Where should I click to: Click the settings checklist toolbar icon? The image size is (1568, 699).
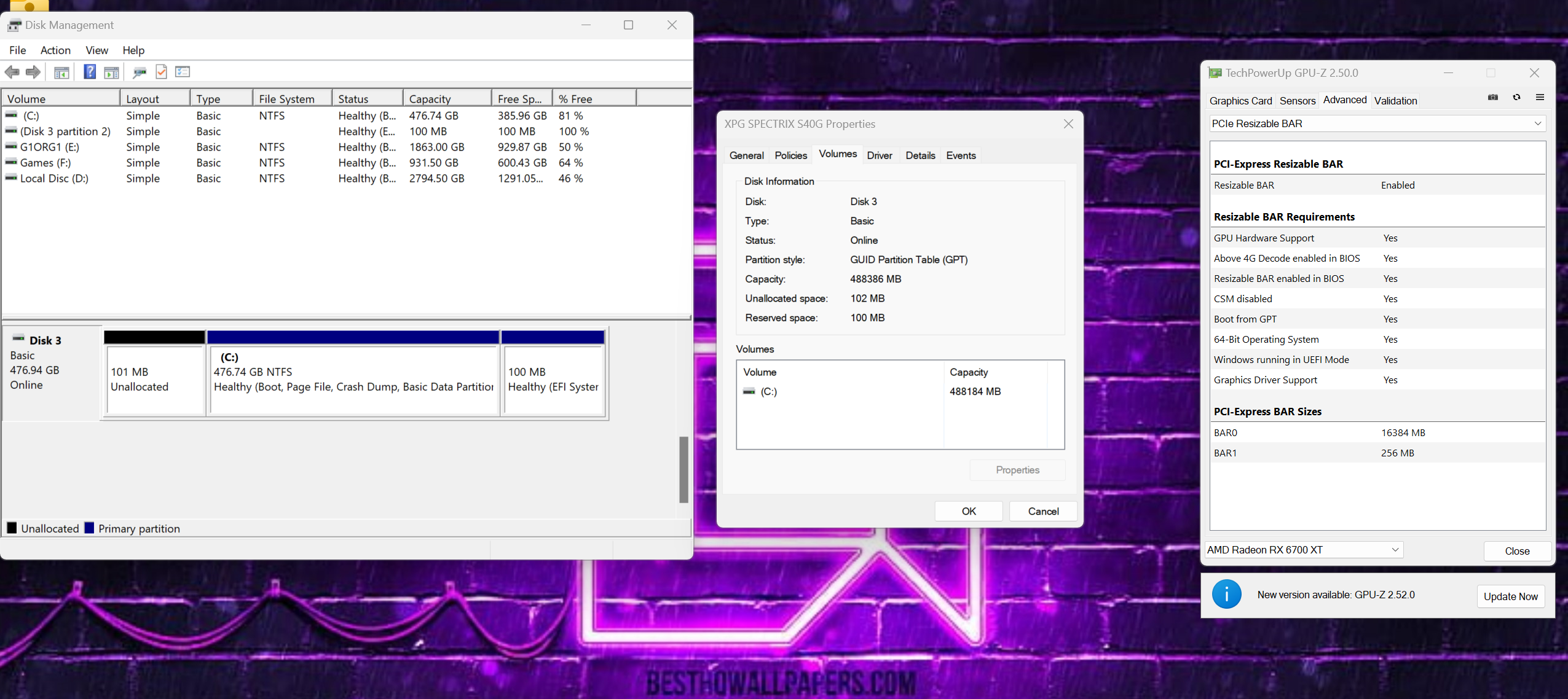[x=183, y=72]
